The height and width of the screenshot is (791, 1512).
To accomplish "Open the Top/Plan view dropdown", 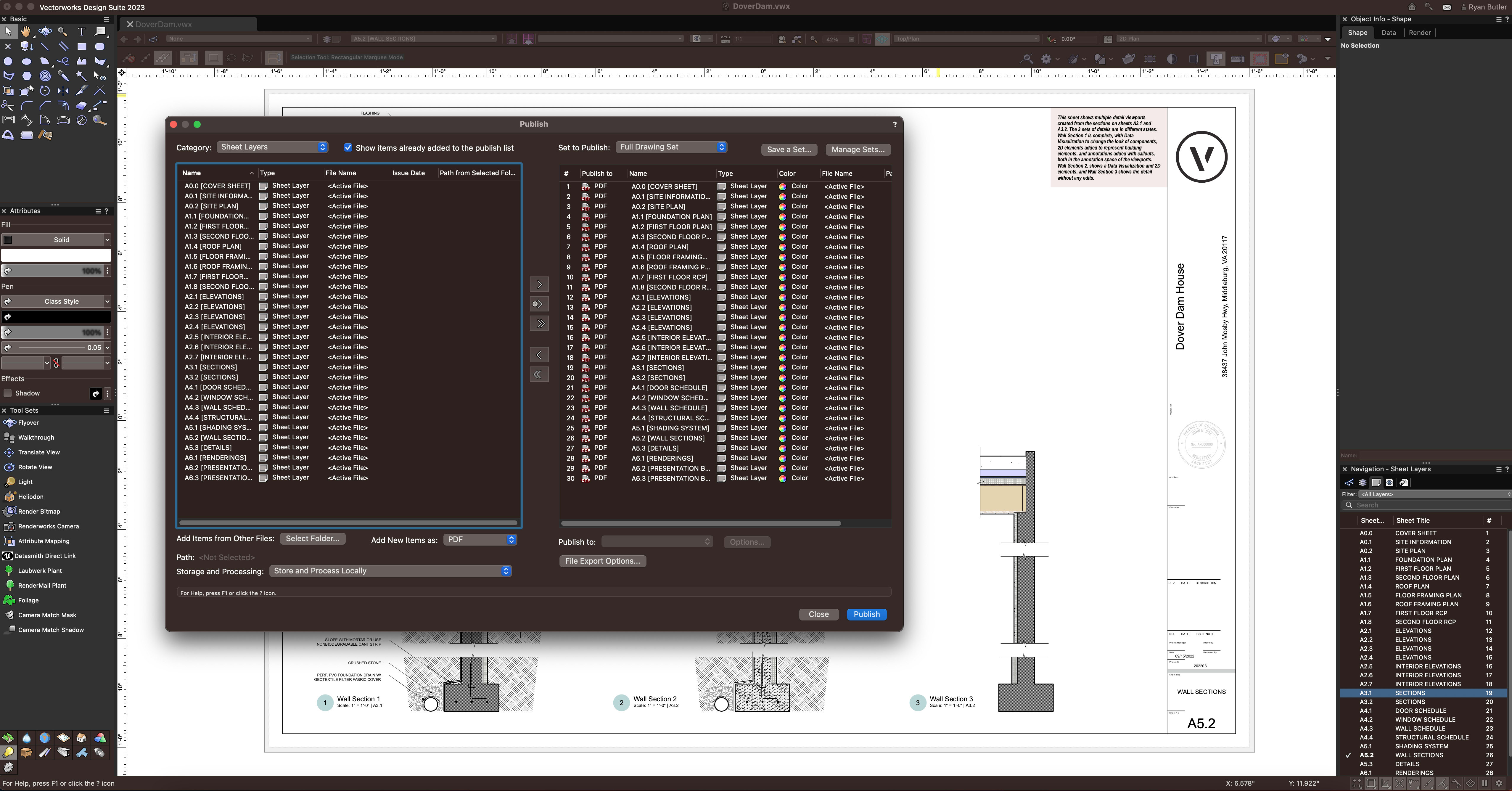I will point(966,39).
